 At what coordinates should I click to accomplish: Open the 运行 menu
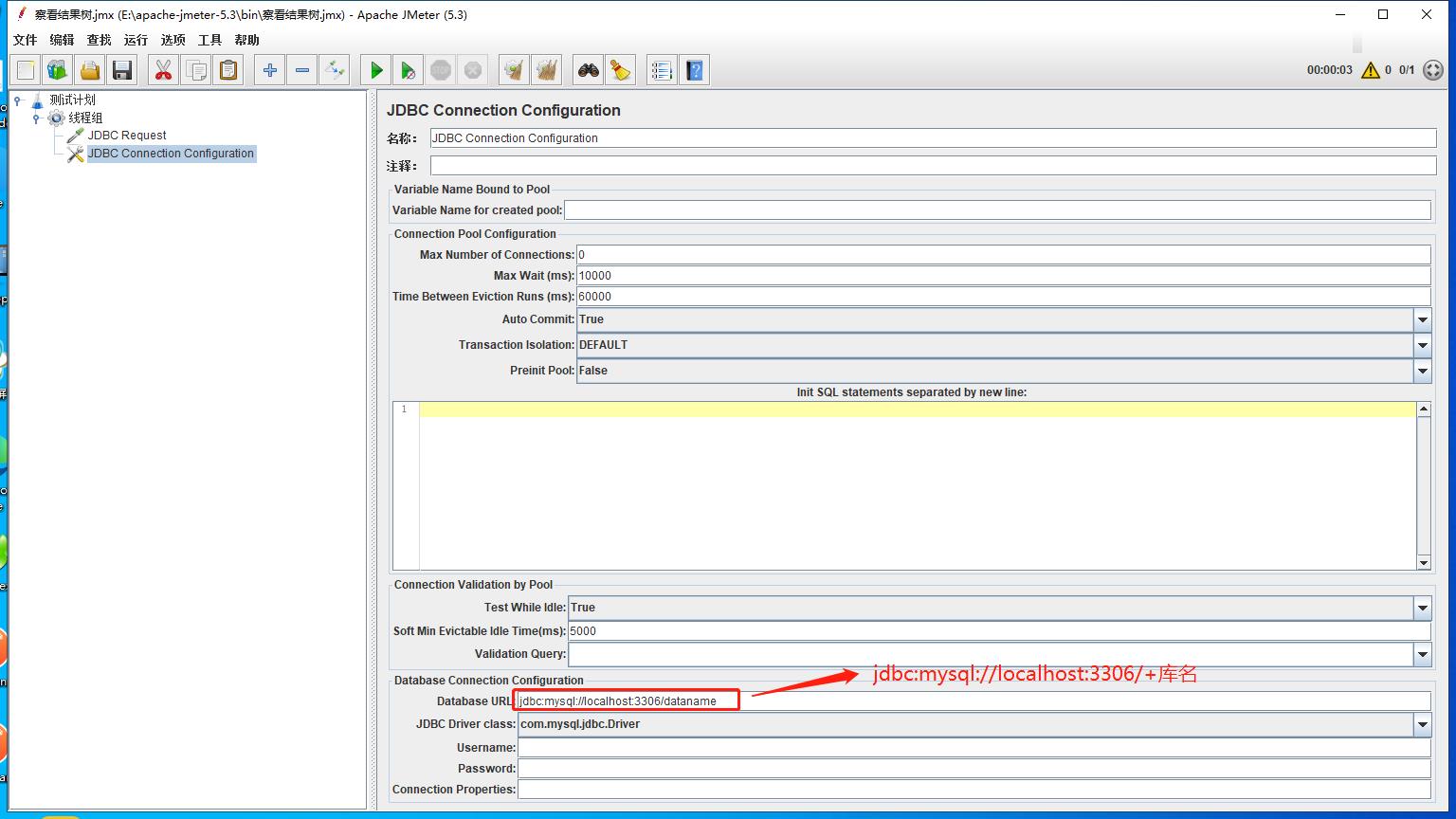point(136,40)
